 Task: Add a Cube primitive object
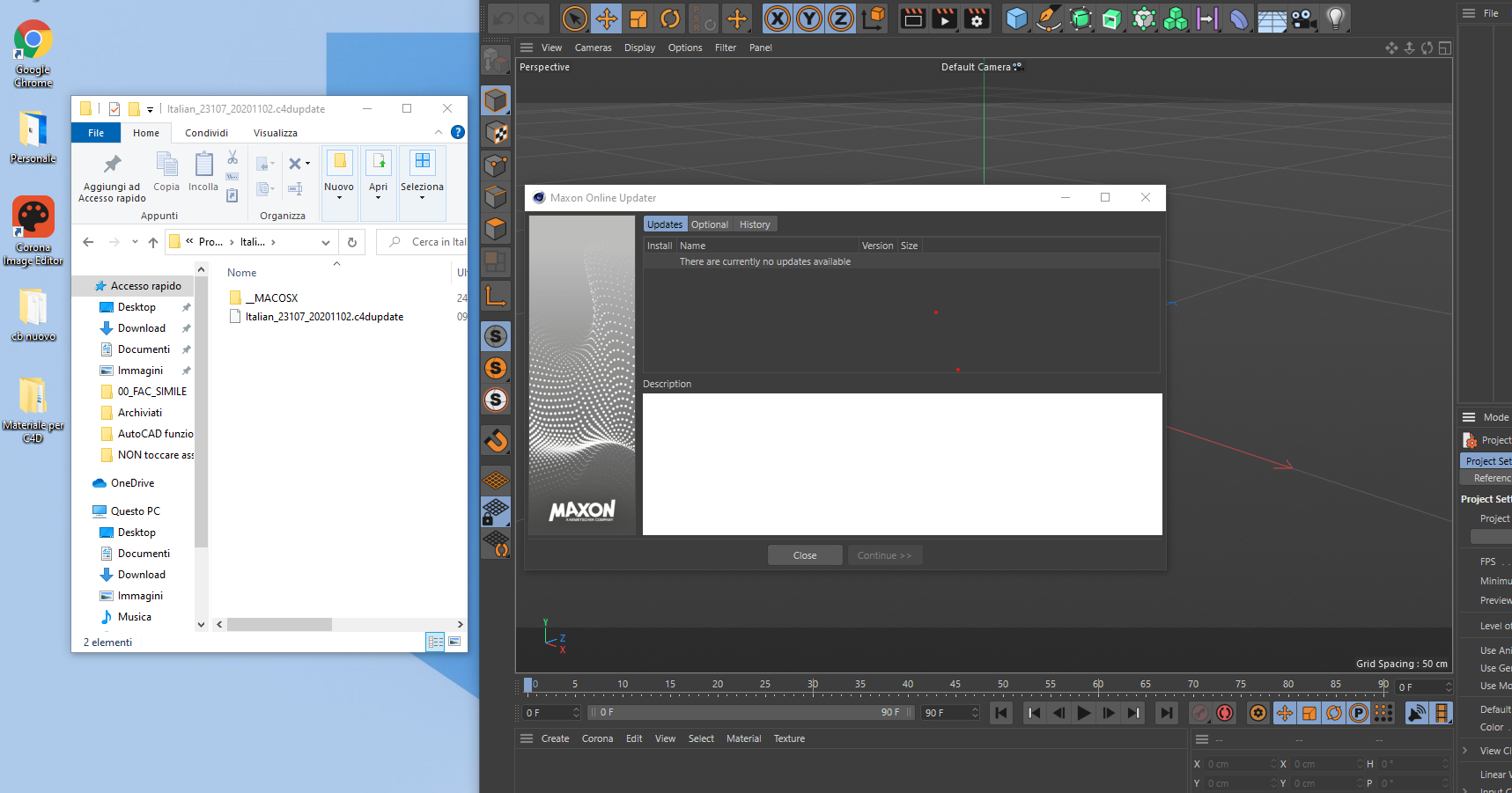[1017, 18]
